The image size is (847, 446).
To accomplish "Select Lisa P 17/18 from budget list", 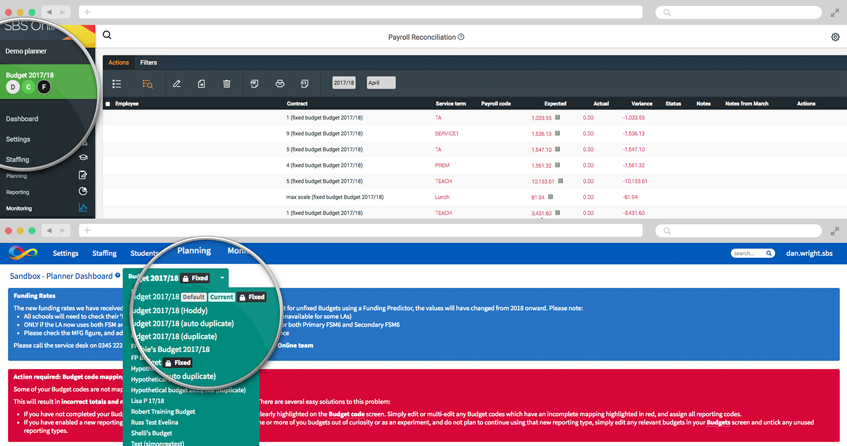I will pyautogui.click(x=147, y=401).
